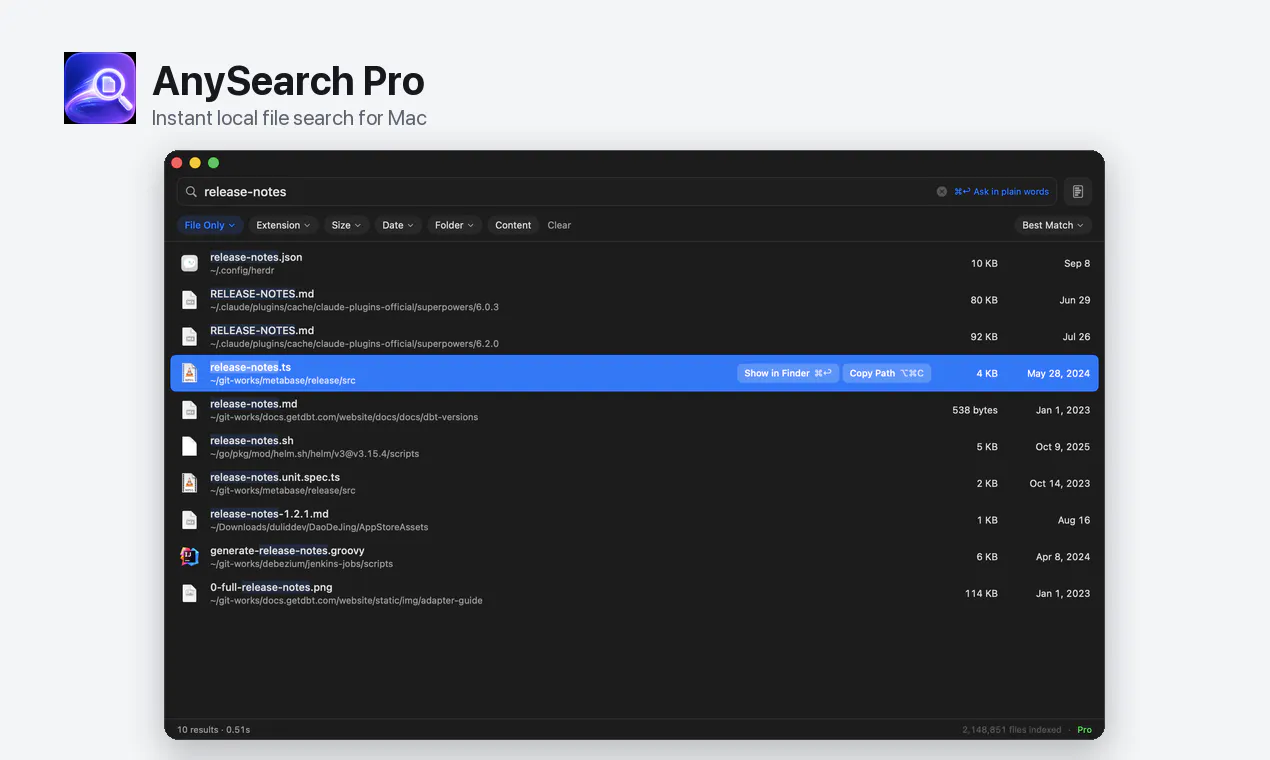Image resolution: width=1270 pixels, height=760 pixels.
Task: Click the release-notes.json file icon
Action: (189, 263)
